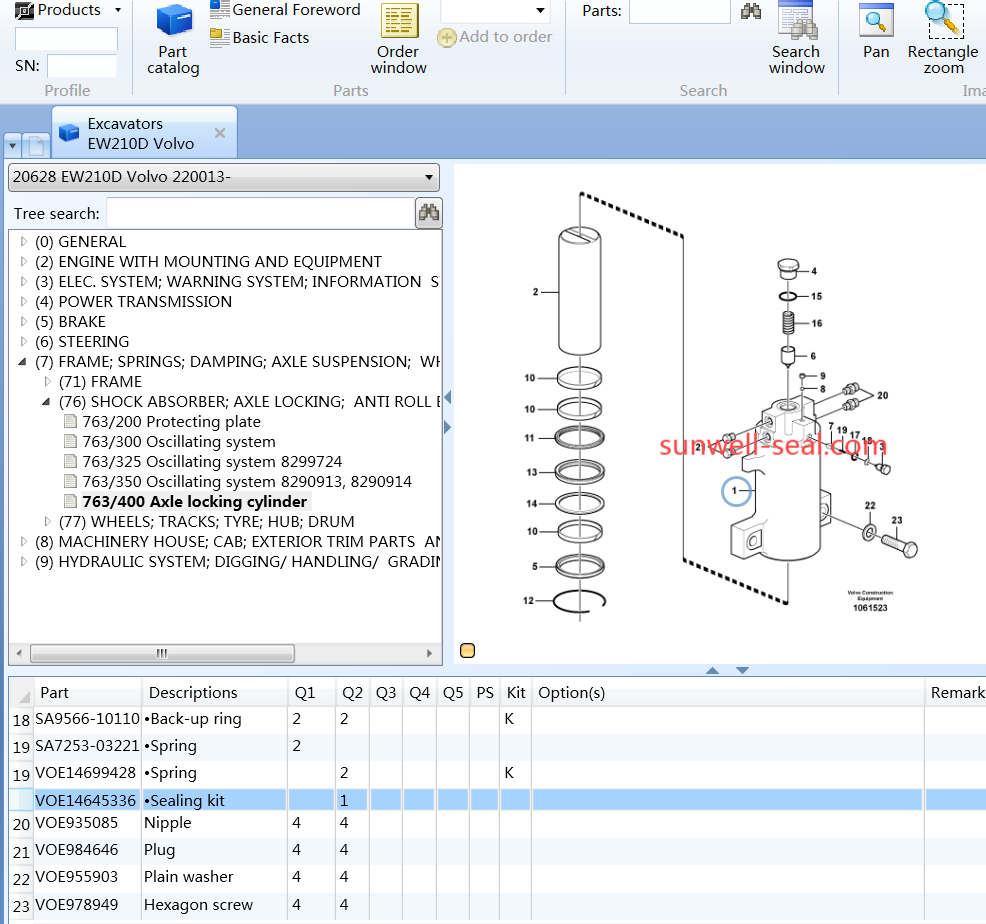The height and width of the screenshot is (924, 986).
Task: Expand the (2) ENGINE WITH MOUNTING node
Action: tap(25, 262)
